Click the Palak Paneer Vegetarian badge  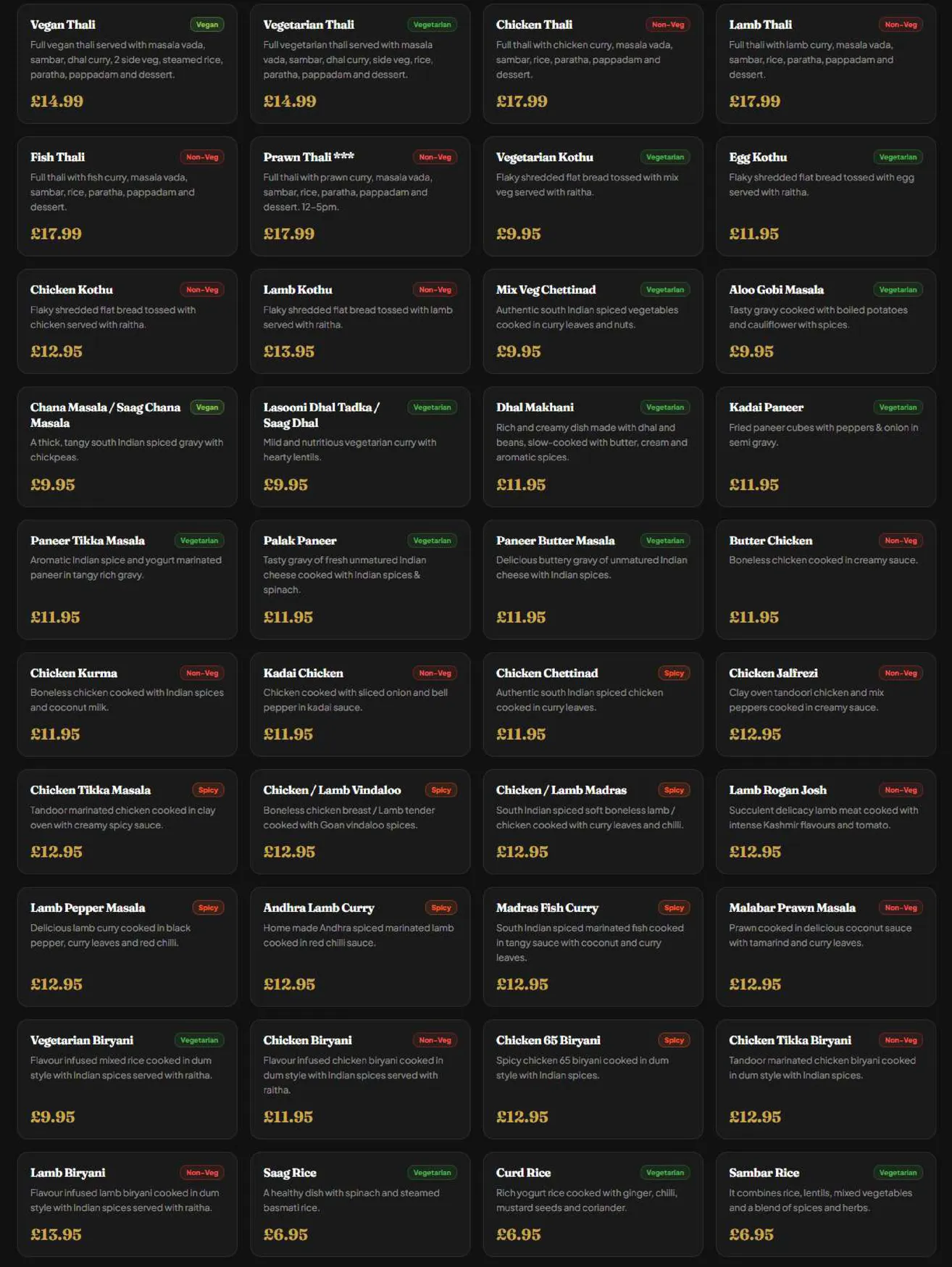432,541
